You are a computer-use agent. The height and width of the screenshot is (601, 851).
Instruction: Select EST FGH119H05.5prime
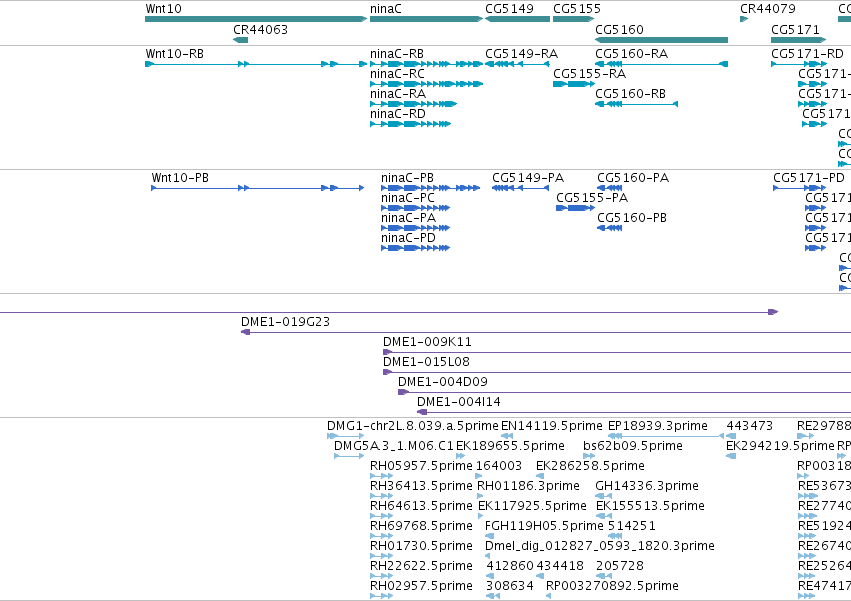pos(490,536)
